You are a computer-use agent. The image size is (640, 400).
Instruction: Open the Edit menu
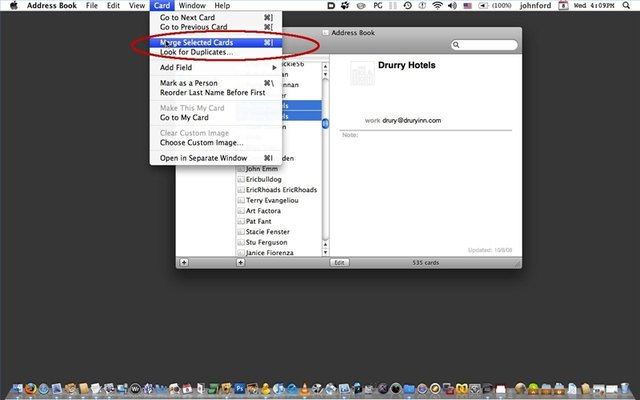click(113, 5)
